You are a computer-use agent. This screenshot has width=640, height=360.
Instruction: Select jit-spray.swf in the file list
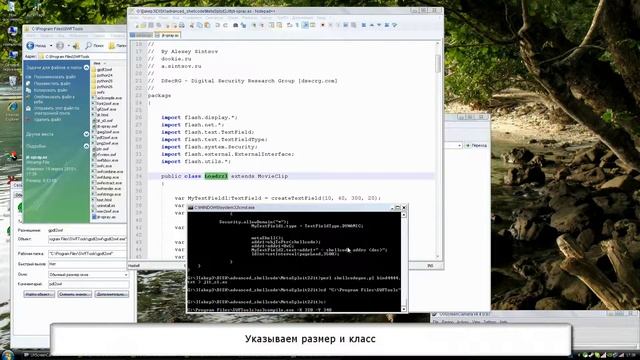(x=105, y=126)
